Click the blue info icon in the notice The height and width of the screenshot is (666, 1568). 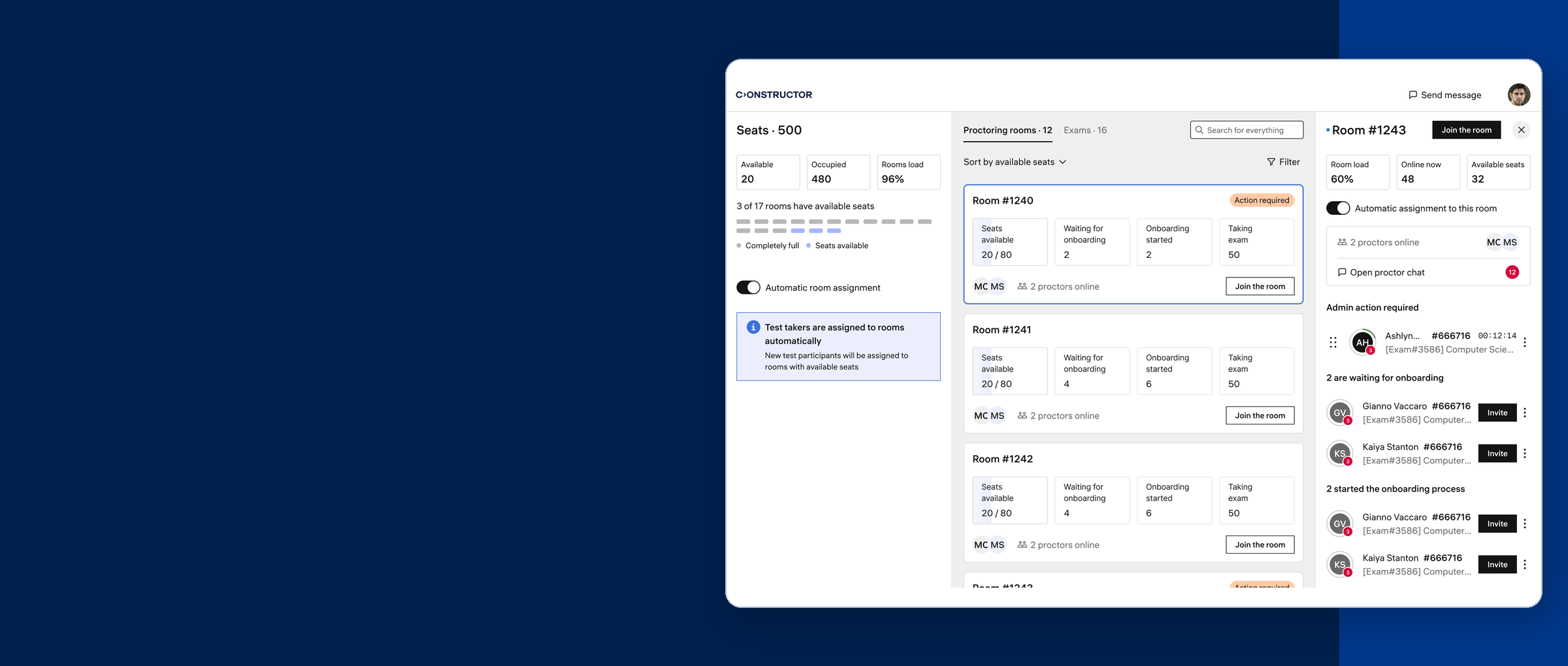point(753,327)
